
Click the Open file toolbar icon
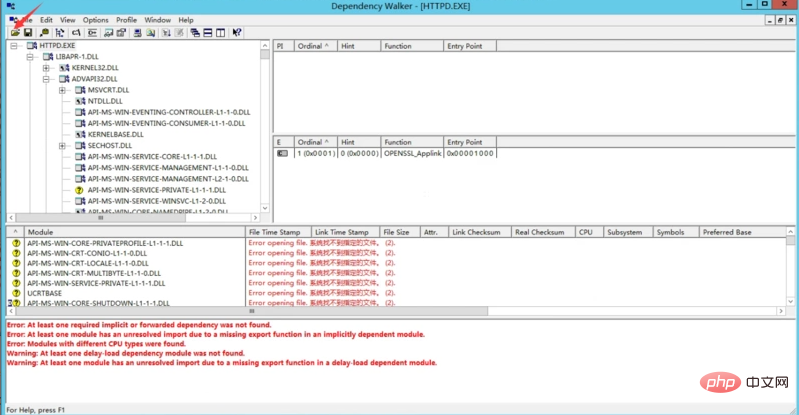[x=15, y=33]
